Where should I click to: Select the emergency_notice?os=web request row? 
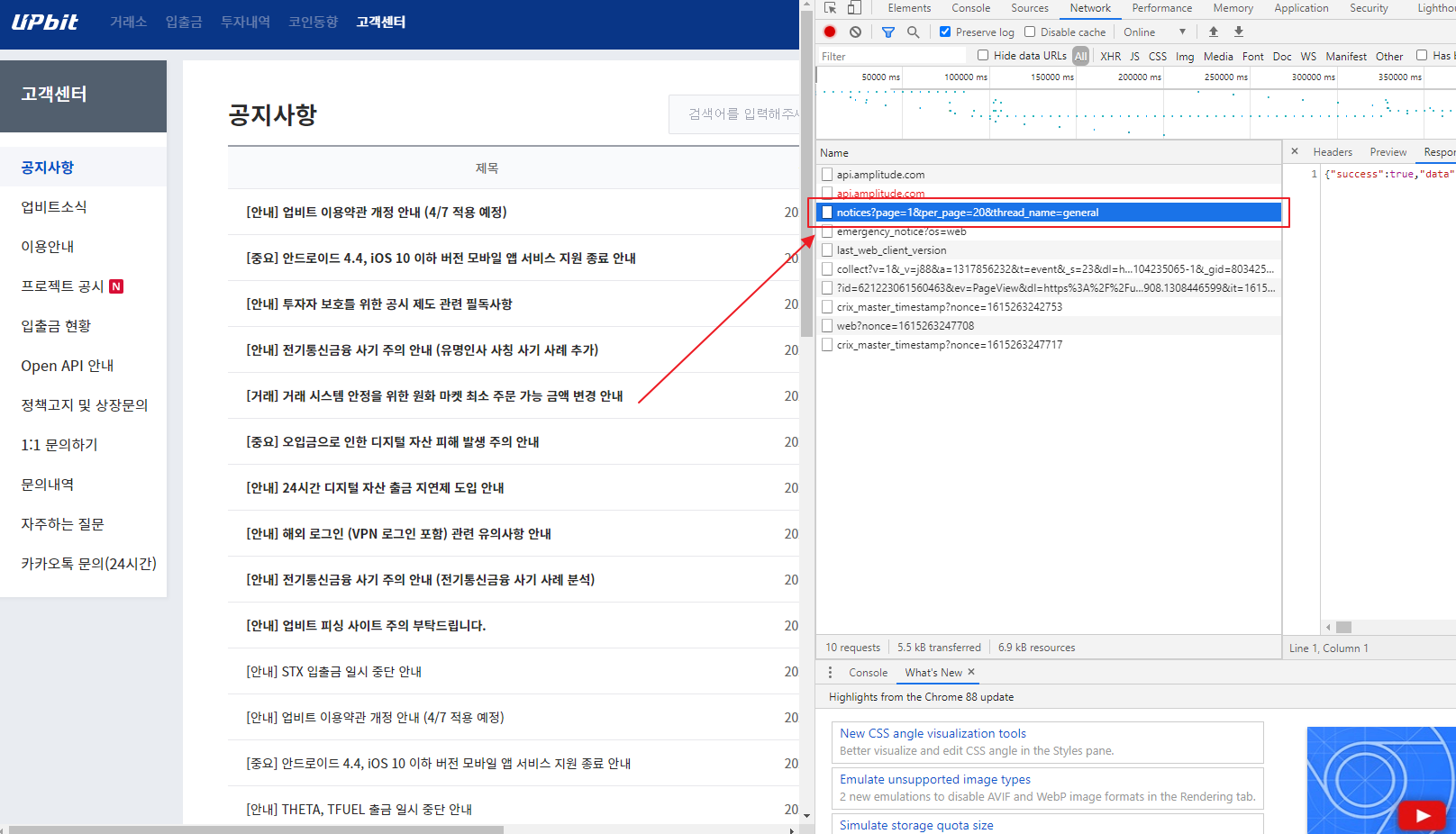[1049, 231]
